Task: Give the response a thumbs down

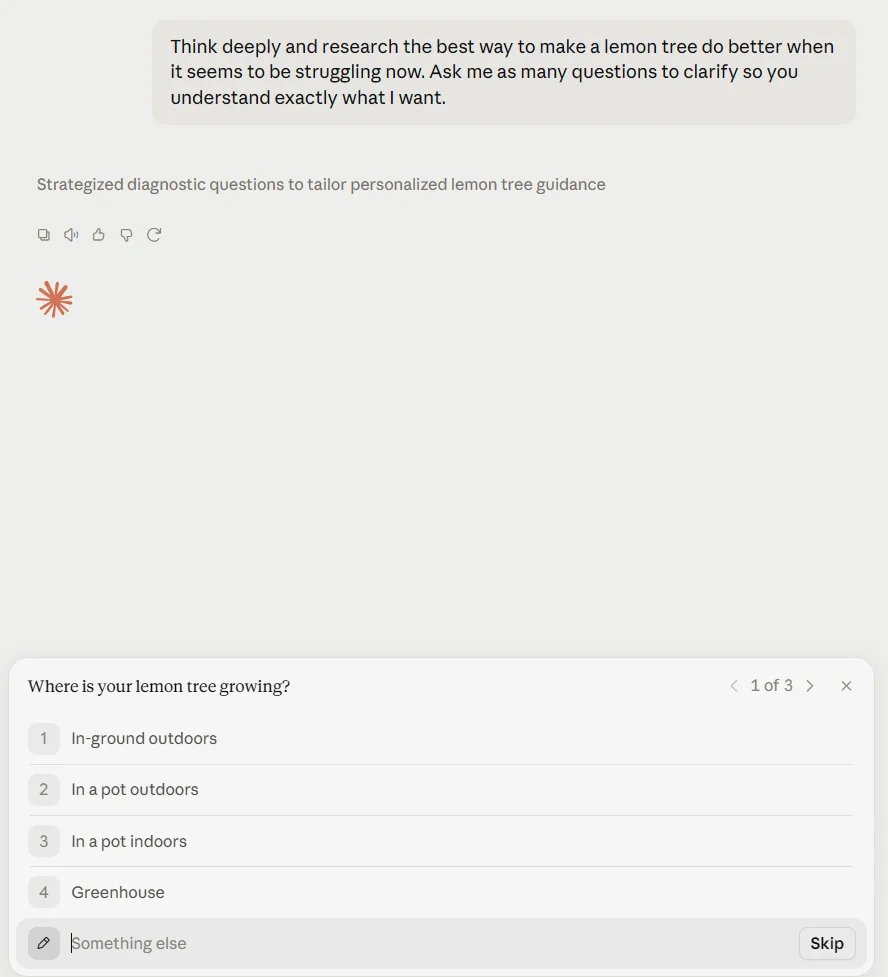Action: (x=127, y=235)
